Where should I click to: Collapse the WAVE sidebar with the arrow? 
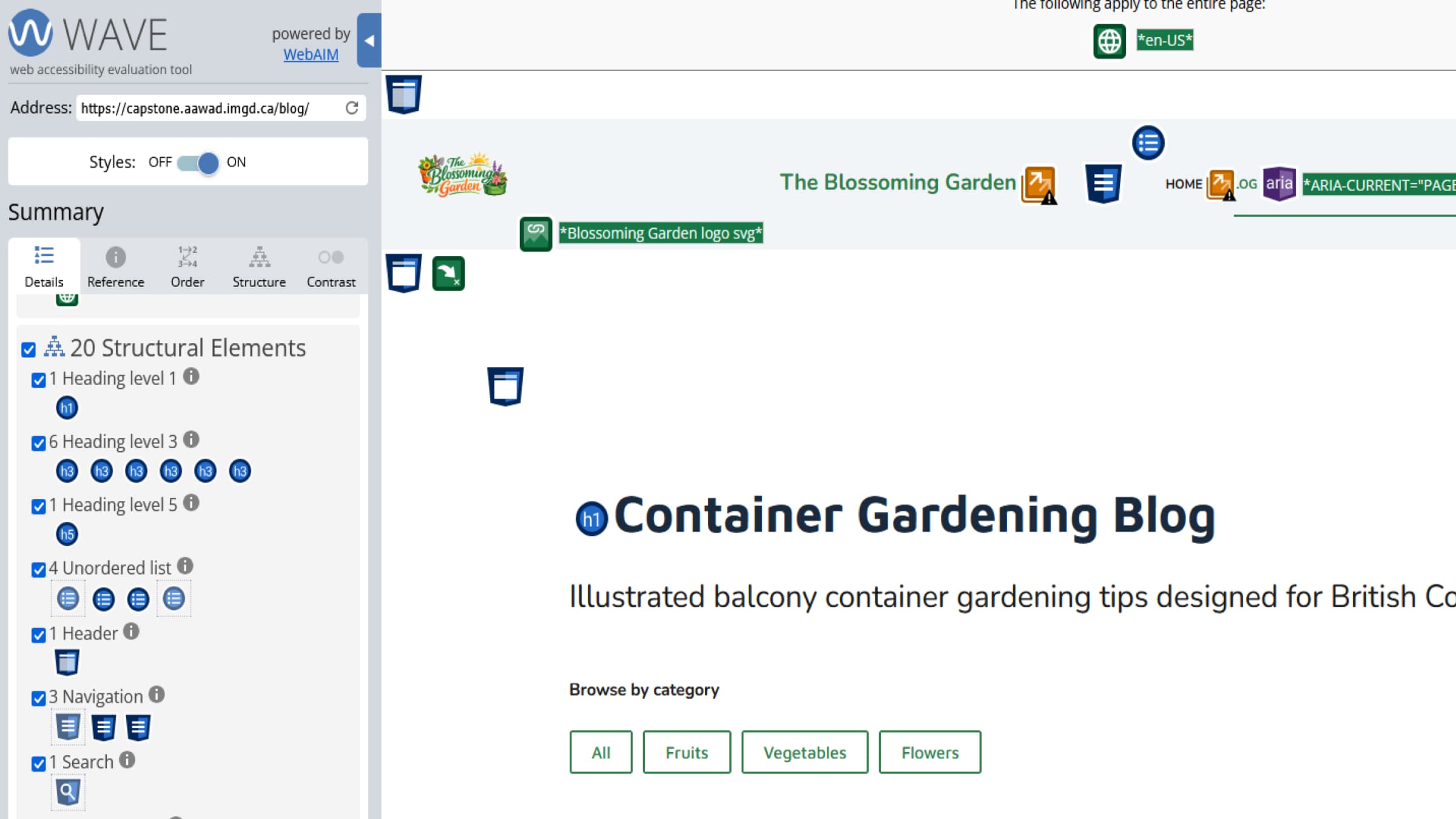[369, 41]
